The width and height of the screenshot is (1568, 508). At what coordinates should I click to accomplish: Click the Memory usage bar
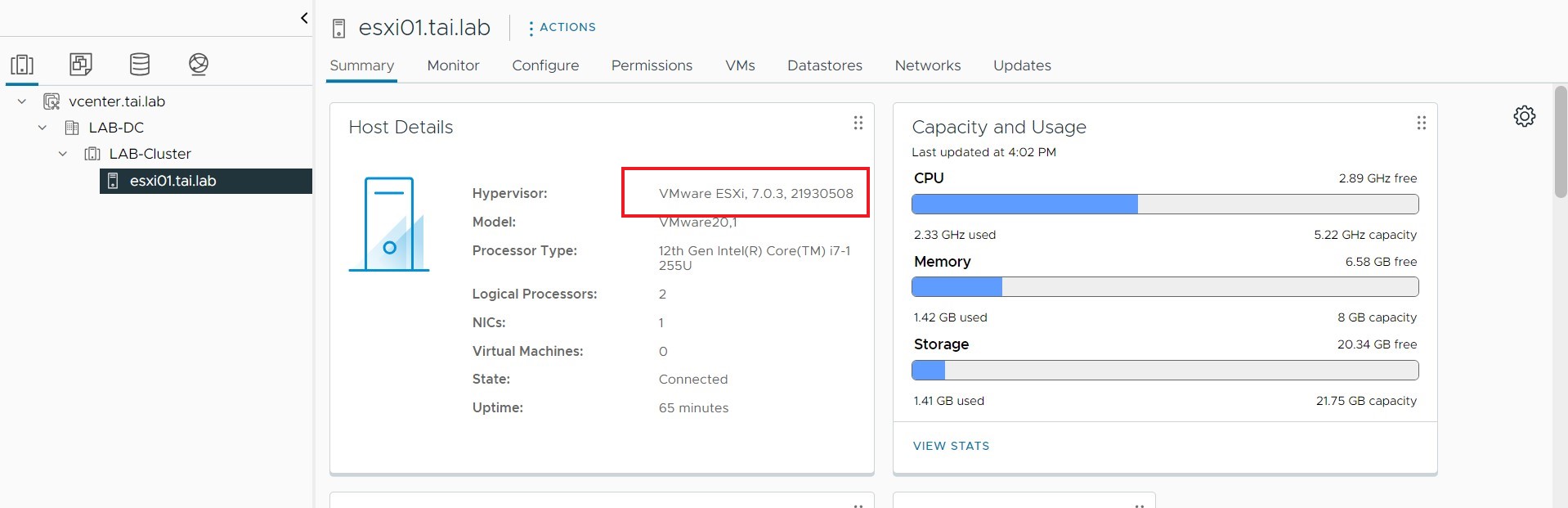click(x=1165, y=287)
